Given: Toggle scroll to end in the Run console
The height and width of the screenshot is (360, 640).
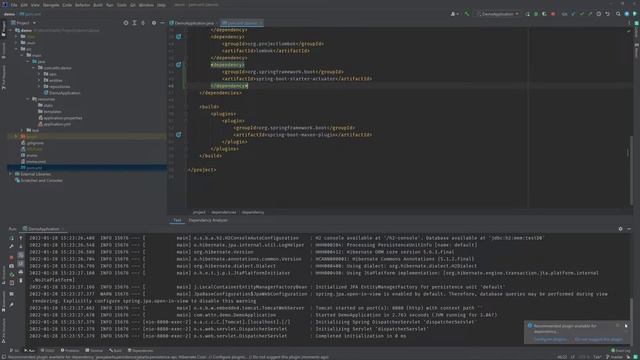Looking at the screenshot, I should click(x=21, y=264).
